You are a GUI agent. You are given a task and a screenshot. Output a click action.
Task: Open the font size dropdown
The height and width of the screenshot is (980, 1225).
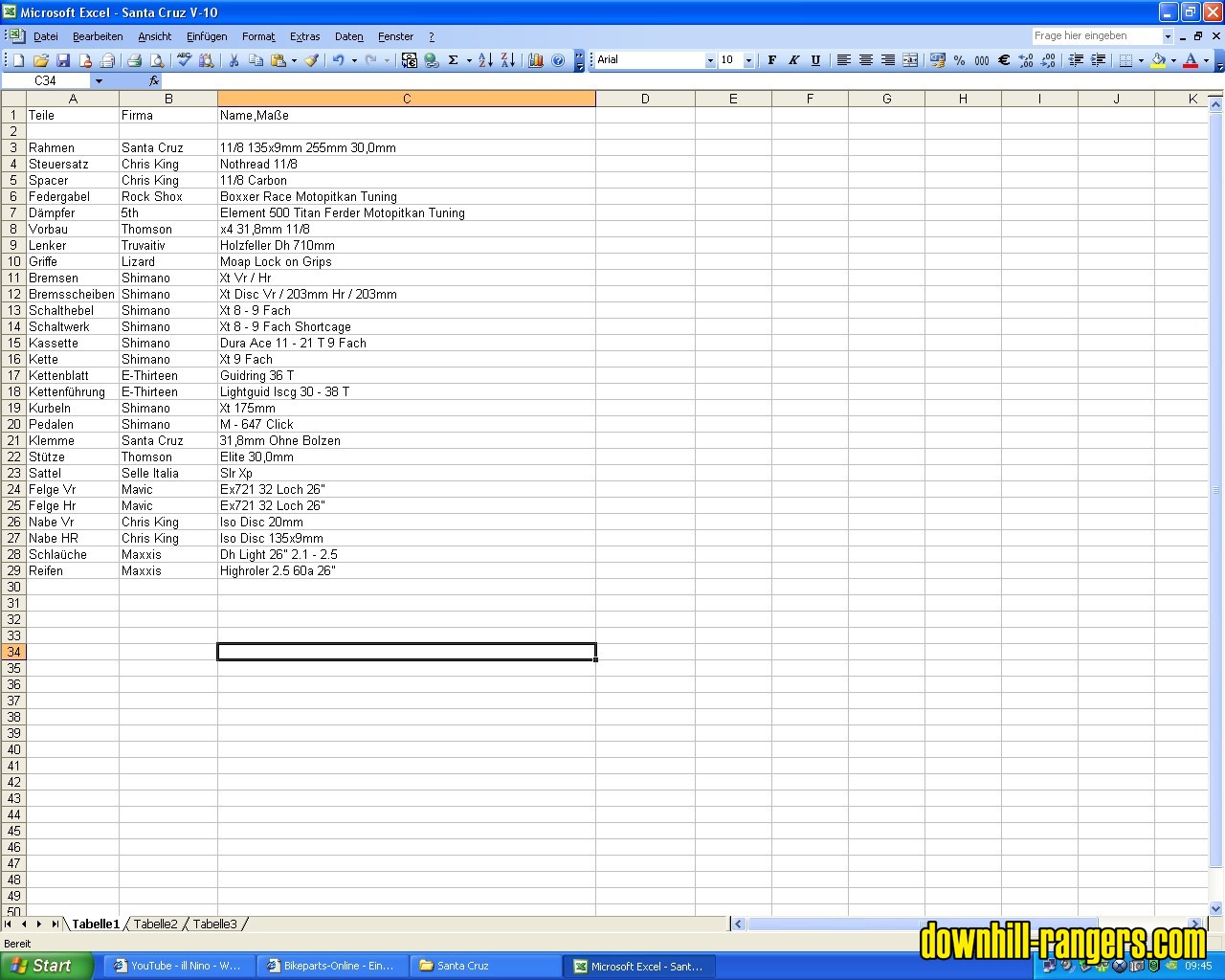click(748, 60)
